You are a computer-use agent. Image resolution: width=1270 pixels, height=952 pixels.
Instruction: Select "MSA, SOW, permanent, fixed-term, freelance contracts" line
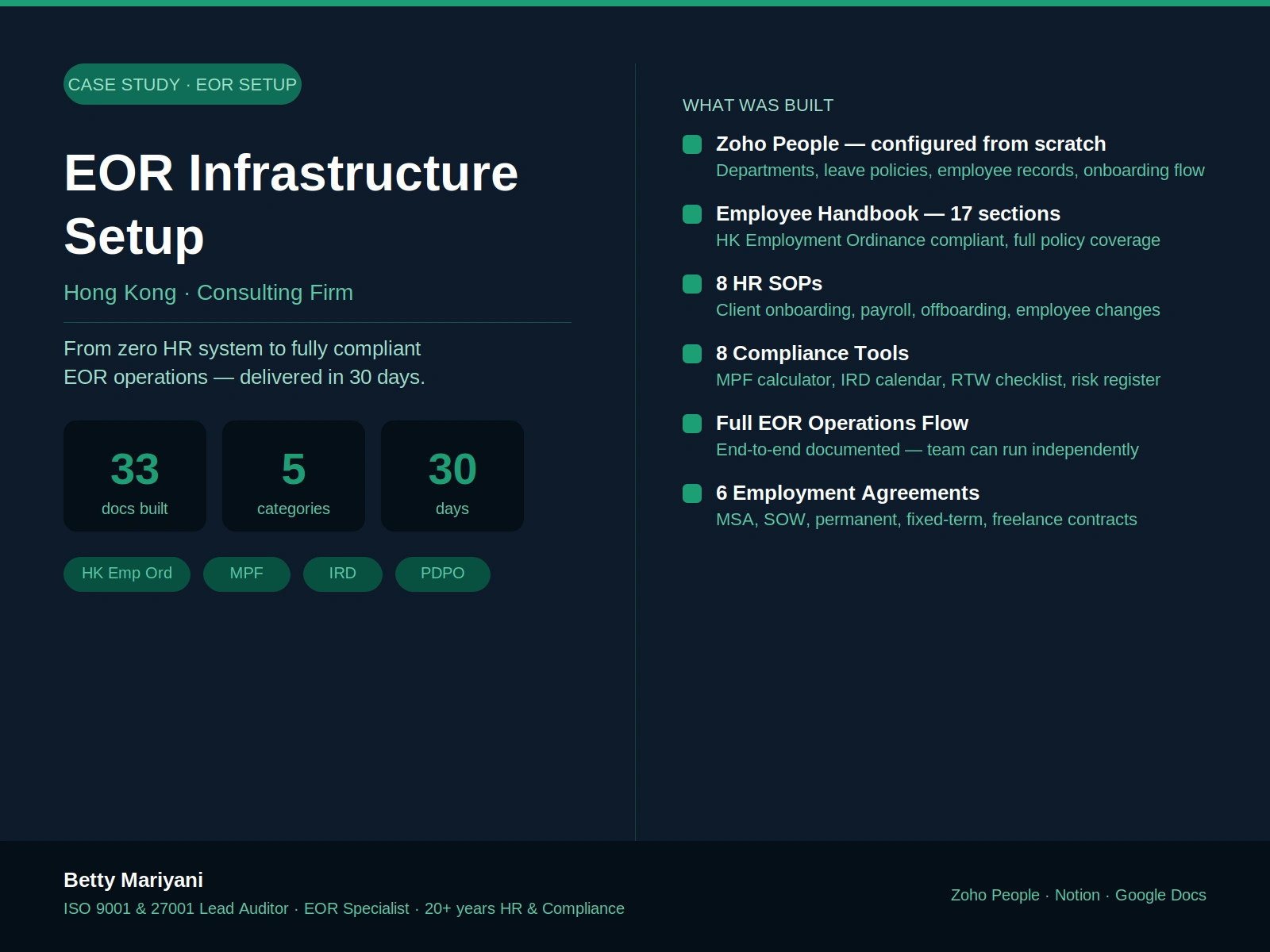pos(926,520)
